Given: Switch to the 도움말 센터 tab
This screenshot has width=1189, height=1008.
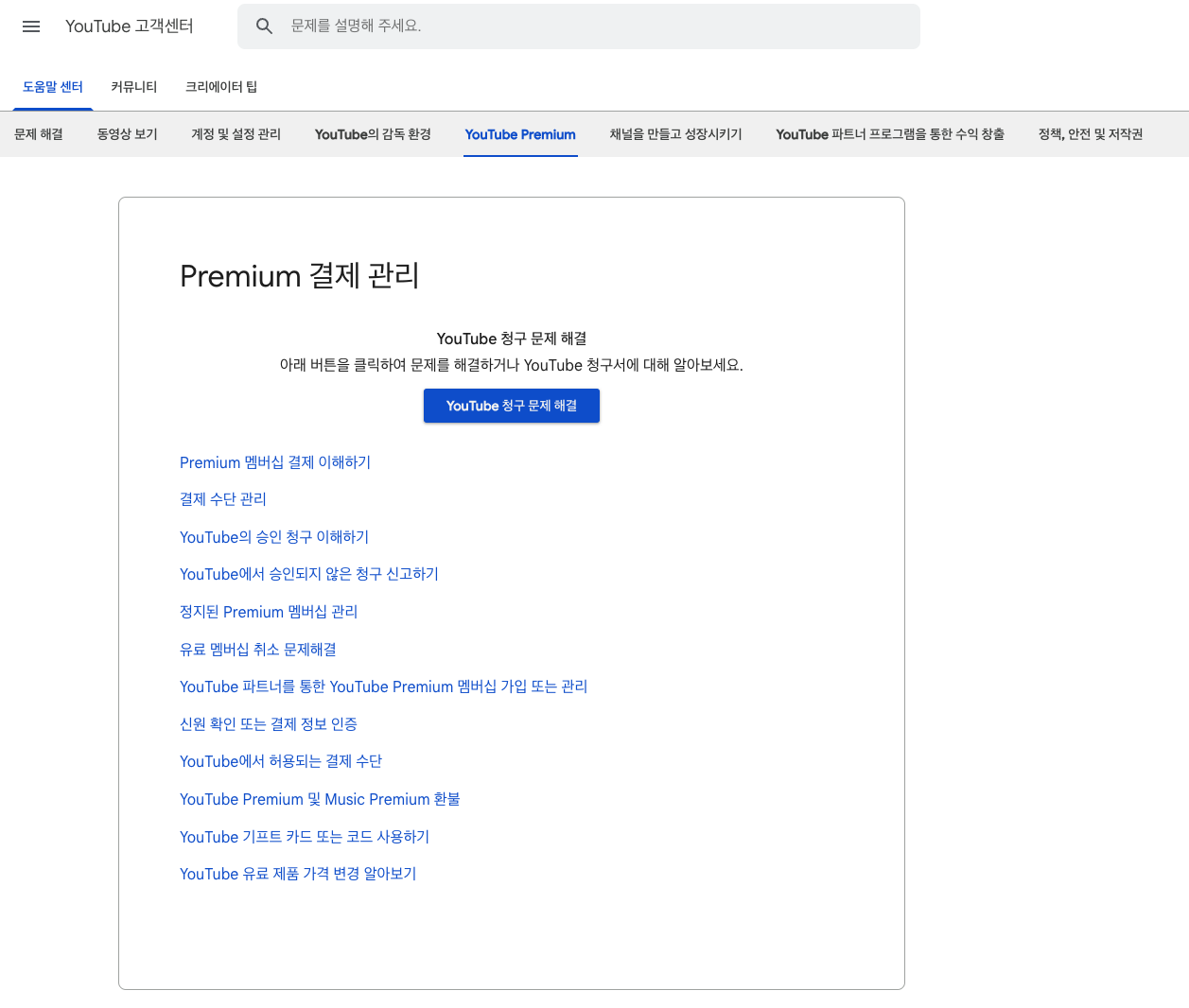Looking at the screenshot, I should (53, 87).
